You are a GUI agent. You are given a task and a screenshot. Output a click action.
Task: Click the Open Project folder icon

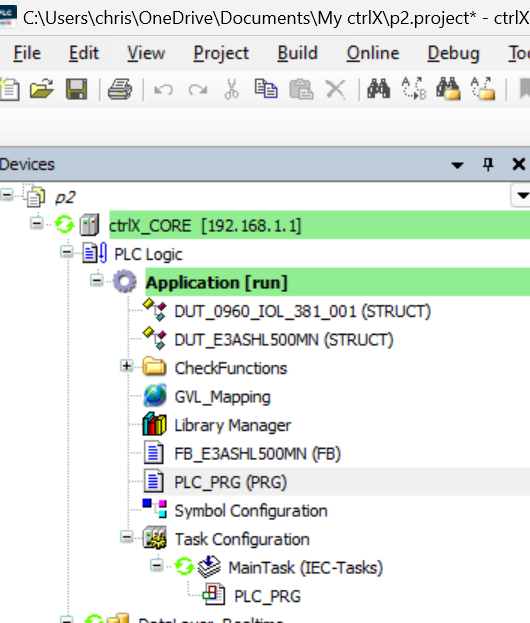[42, 89]
